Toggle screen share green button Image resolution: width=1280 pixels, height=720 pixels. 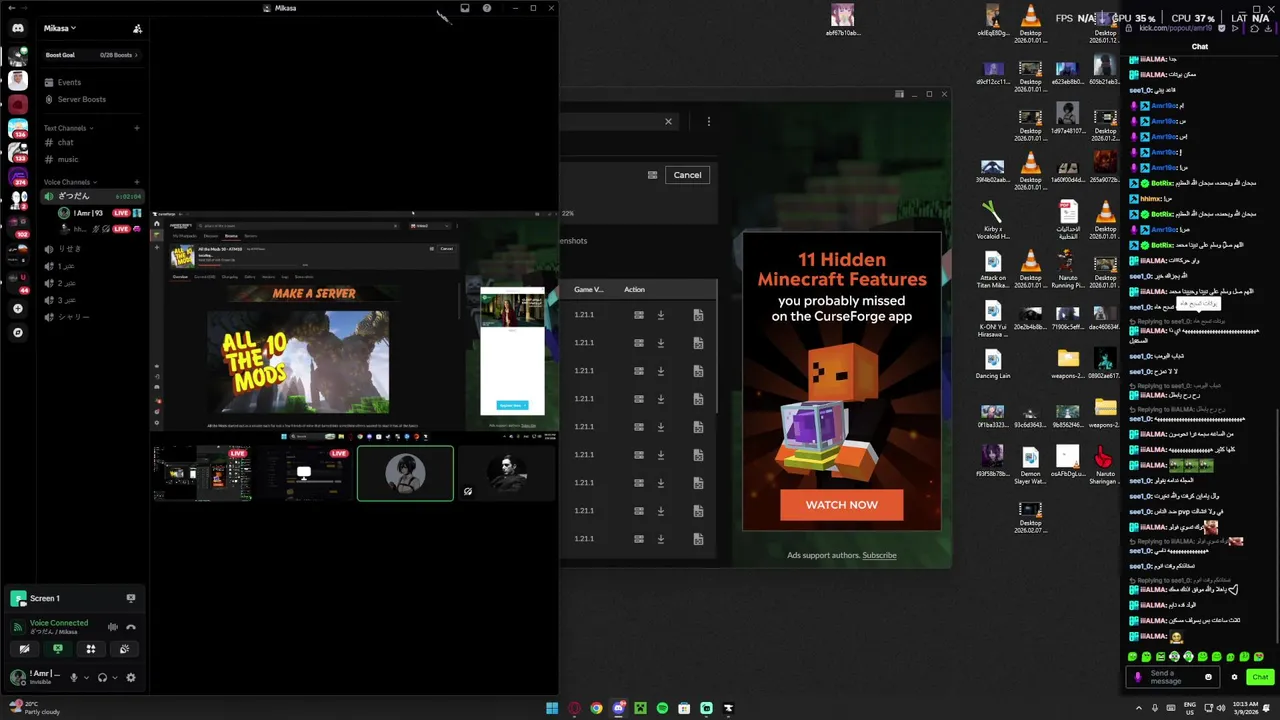click(57, 649)
